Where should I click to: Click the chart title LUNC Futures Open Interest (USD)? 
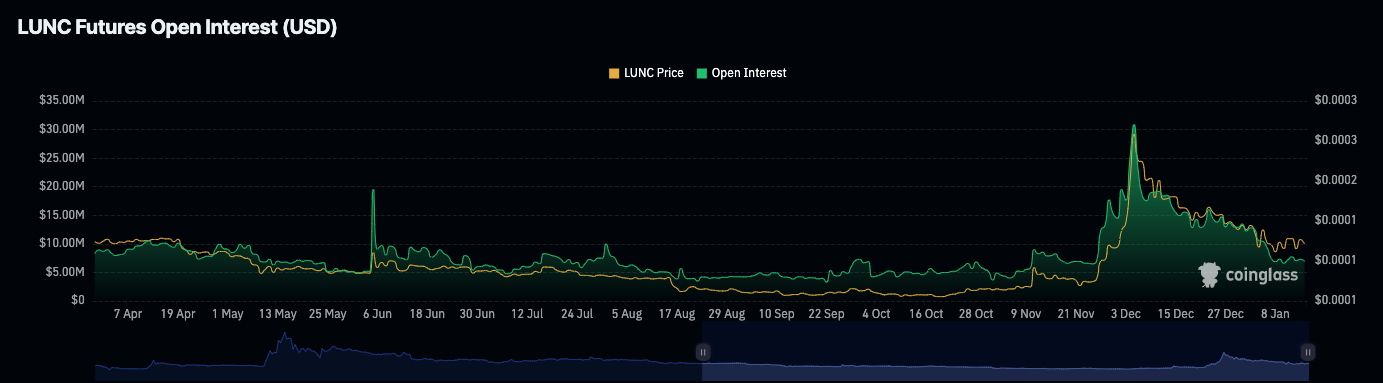click(177, 29)
